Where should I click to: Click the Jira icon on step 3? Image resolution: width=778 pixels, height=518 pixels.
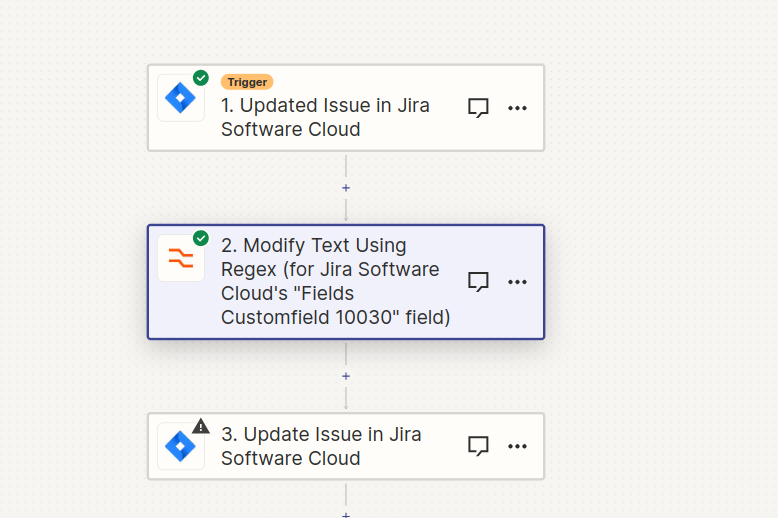181,446
